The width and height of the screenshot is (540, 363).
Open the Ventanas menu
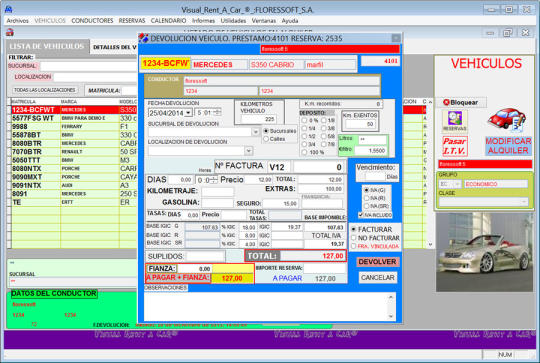[x=263, y=21]
